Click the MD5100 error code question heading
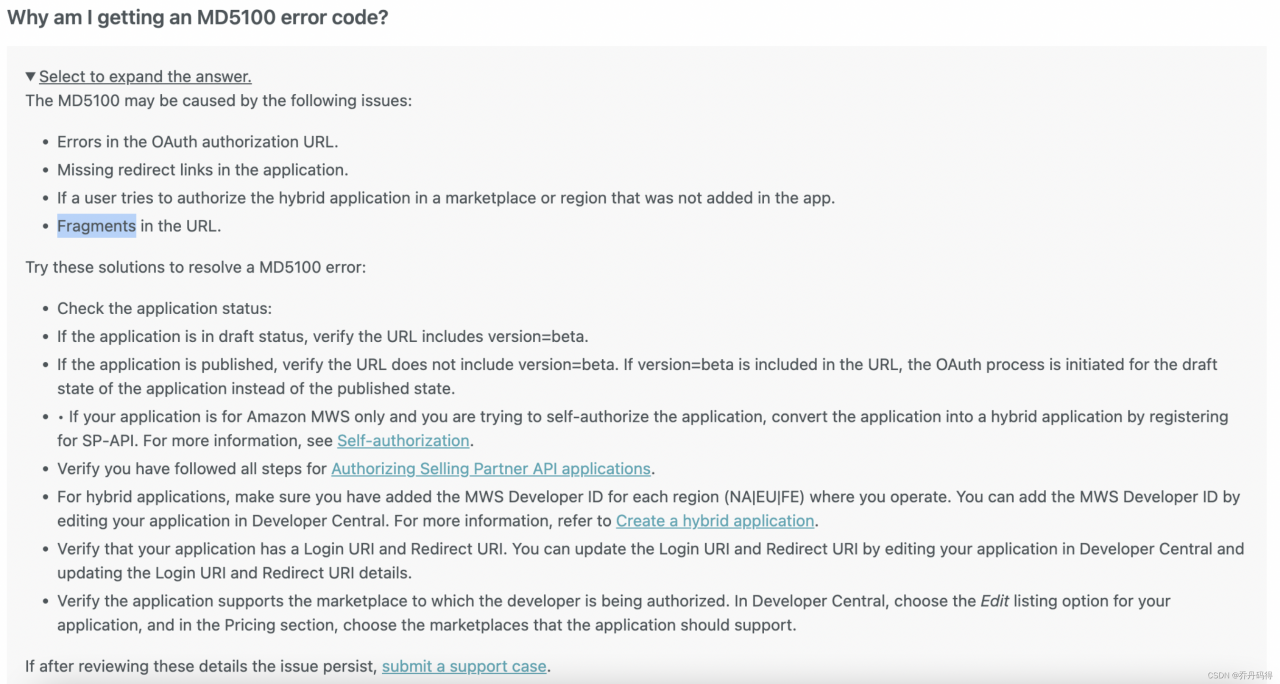1280x684 pixels. [197, 17]
